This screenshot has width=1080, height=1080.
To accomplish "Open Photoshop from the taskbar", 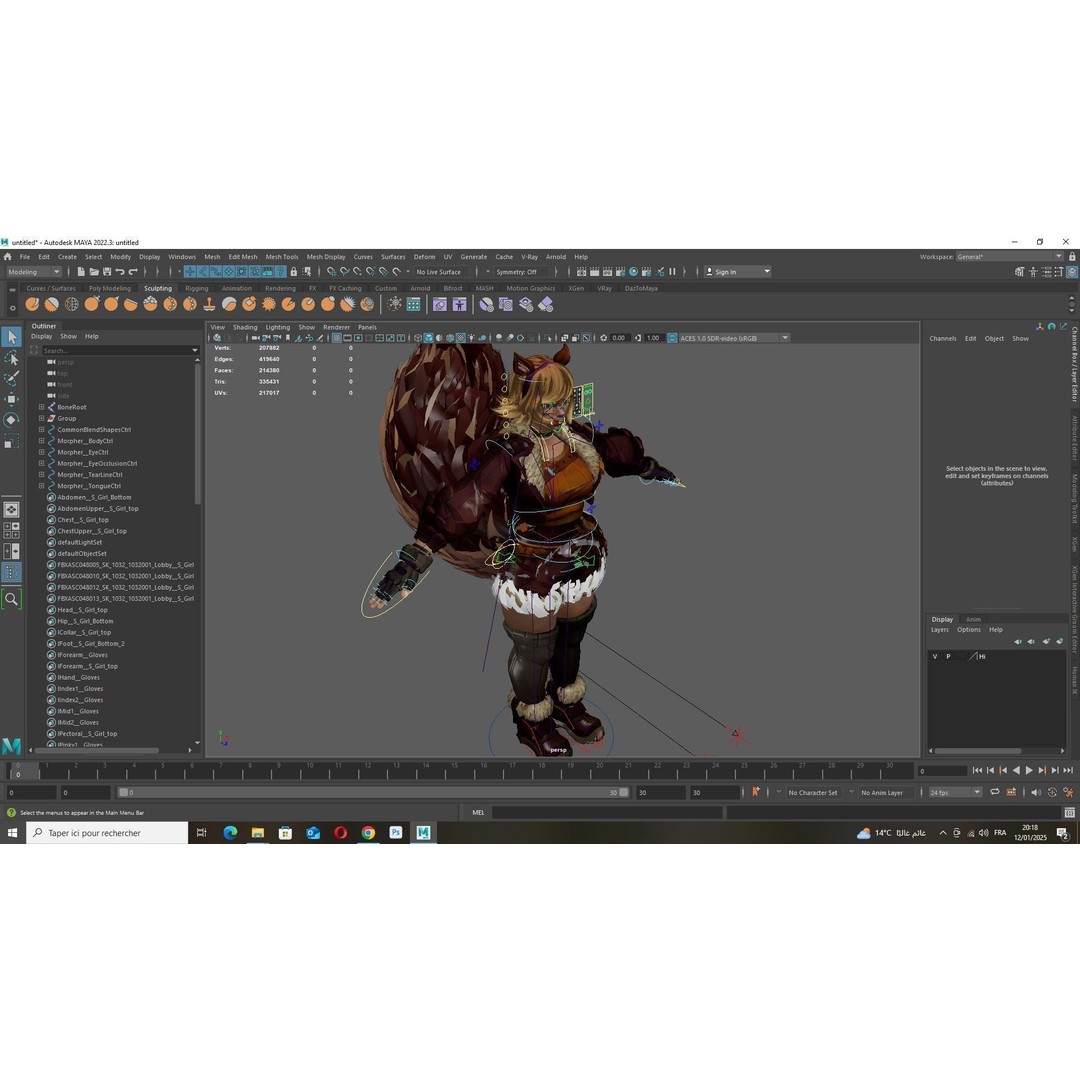I will click(395, 833).
